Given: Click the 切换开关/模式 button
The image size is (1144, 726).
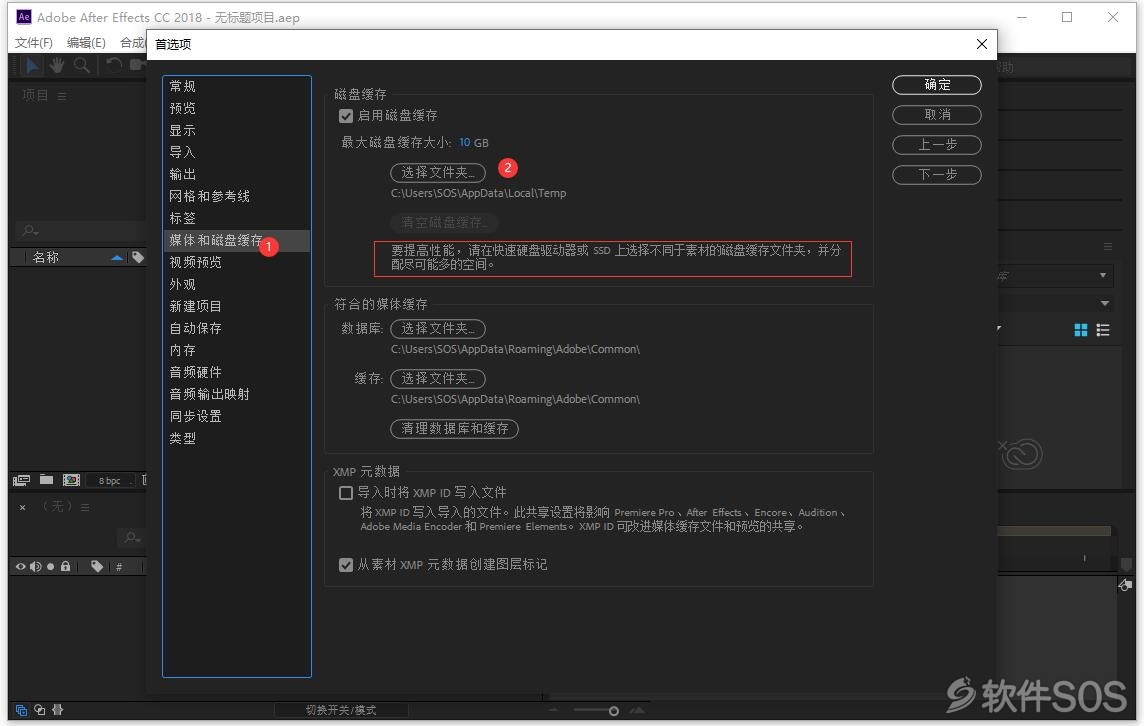Looking at the screenshot, I should point(341,710).
